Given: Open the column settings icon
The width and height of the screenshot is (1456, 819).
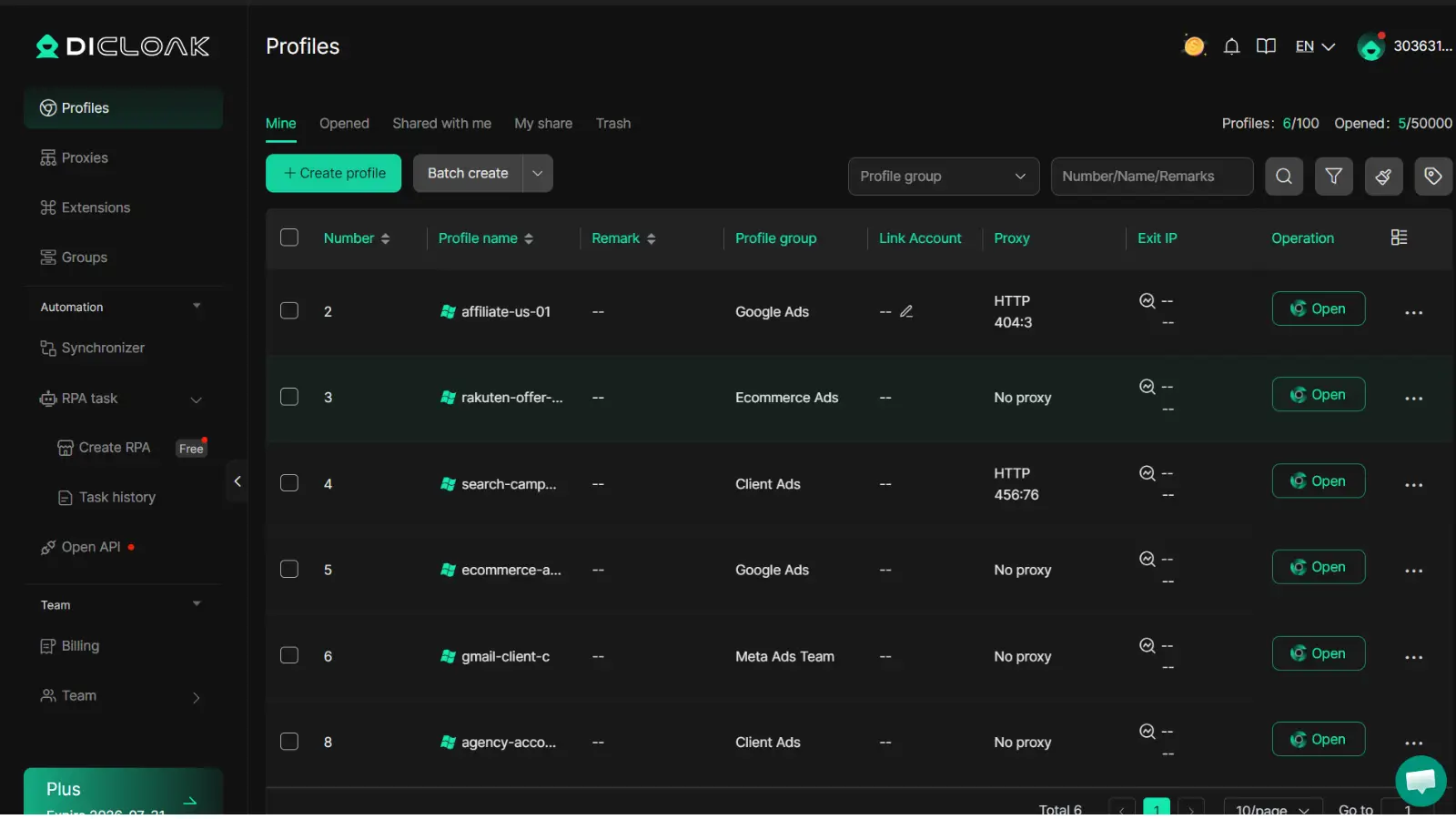Looking at the screenshot, I should (1399, 238).
